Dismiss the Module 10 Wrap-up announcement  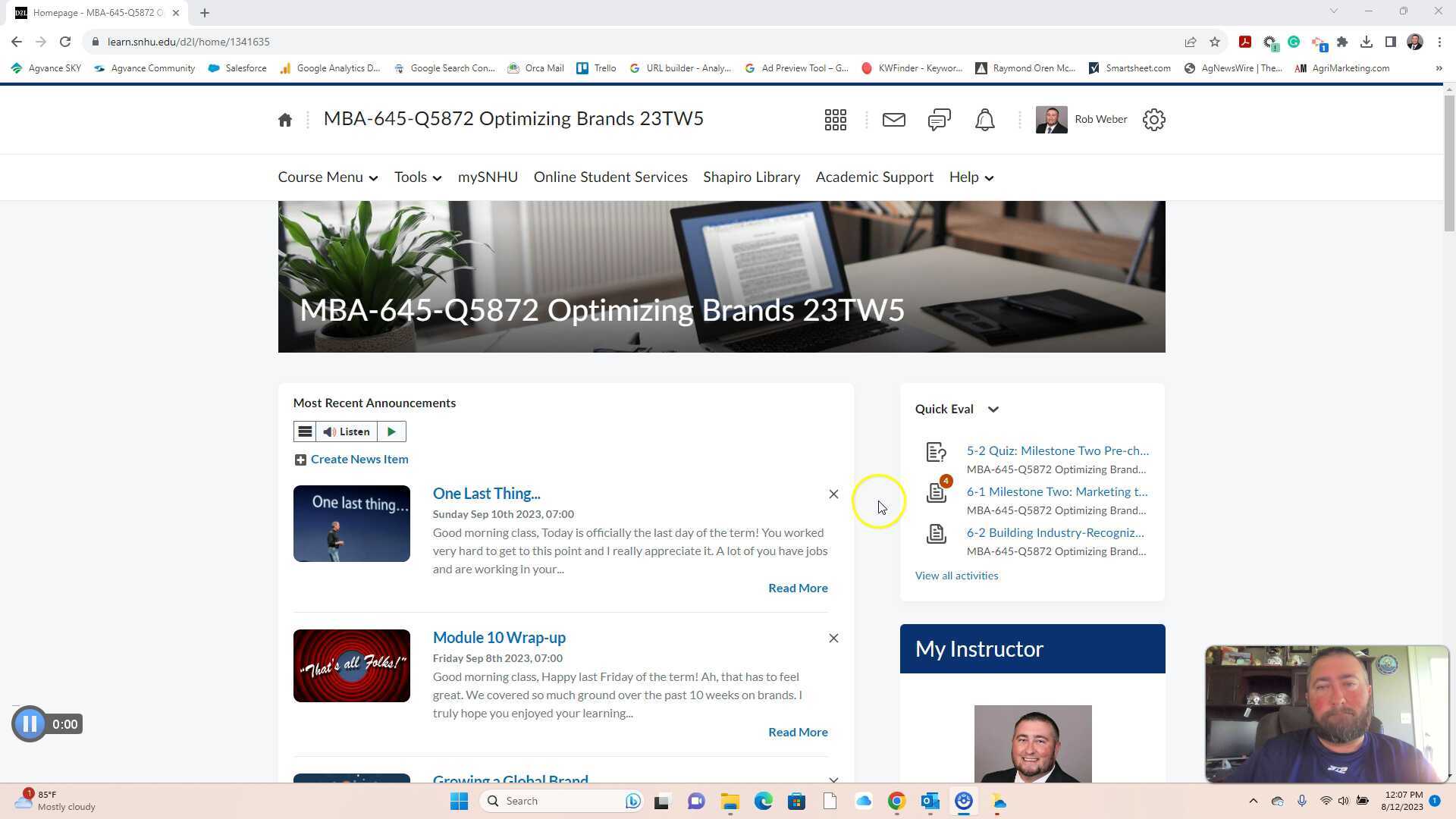pyautogui.click(x=833, y=639)
